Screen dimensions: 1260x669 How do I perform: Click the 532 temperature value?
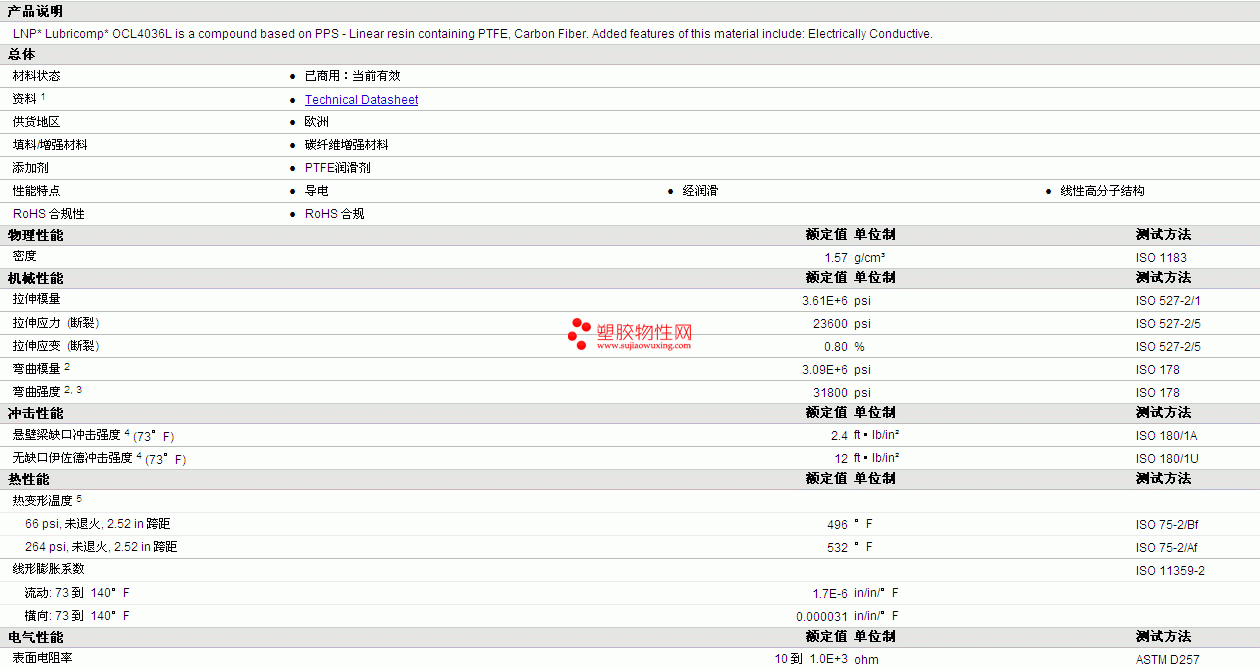click(838, 547)
